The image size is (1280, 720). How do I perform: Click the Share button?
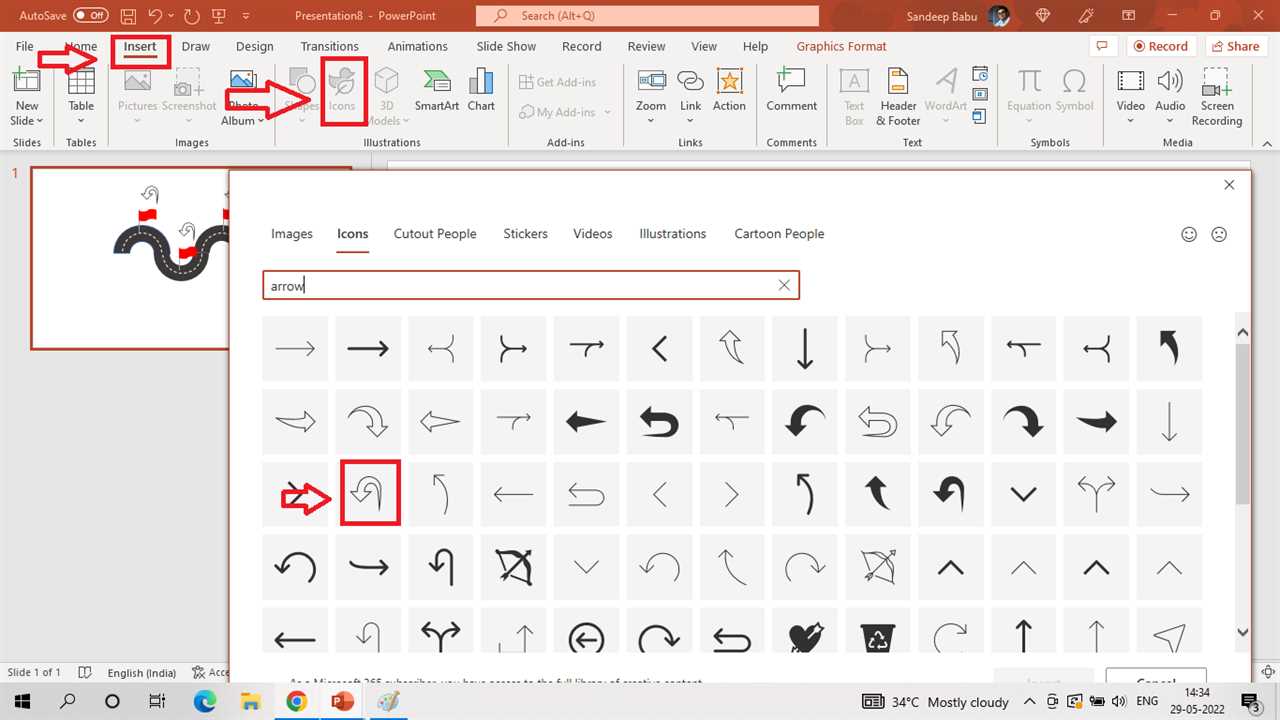pyautogui.click(x=1234, y=46)
